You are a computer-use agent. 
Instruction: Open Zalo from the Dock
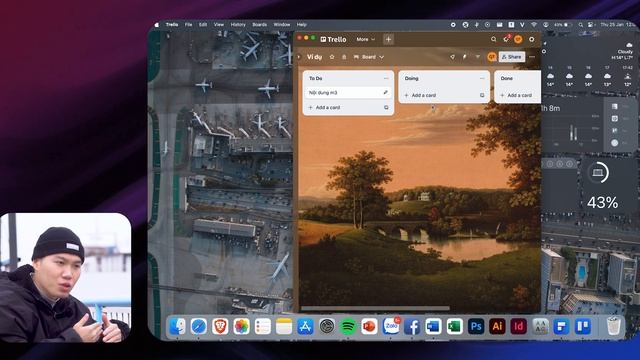391,327
